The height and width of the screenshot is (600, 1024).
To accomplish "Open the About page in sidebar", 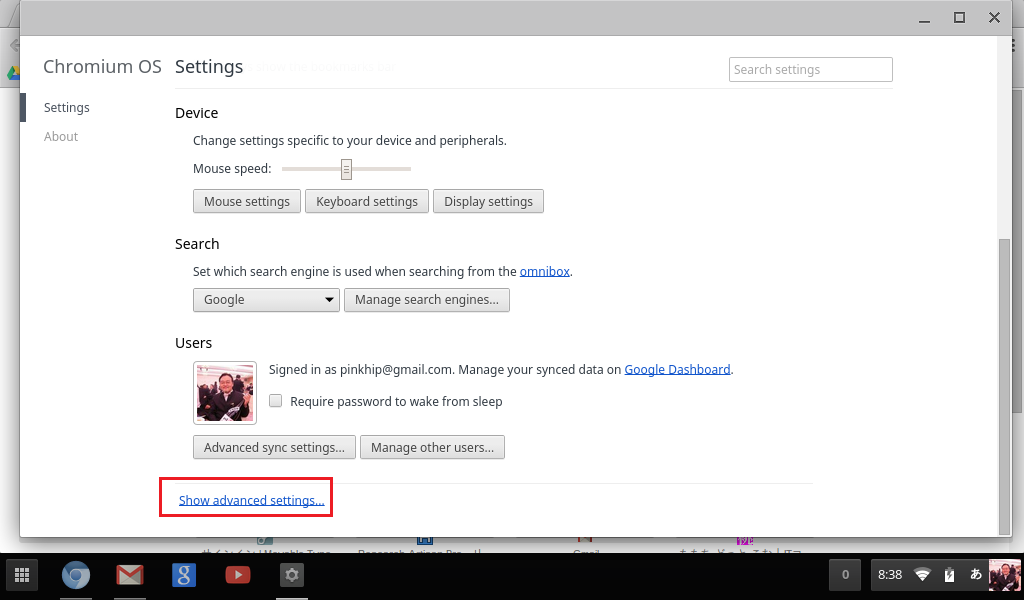I will point(61,136).
